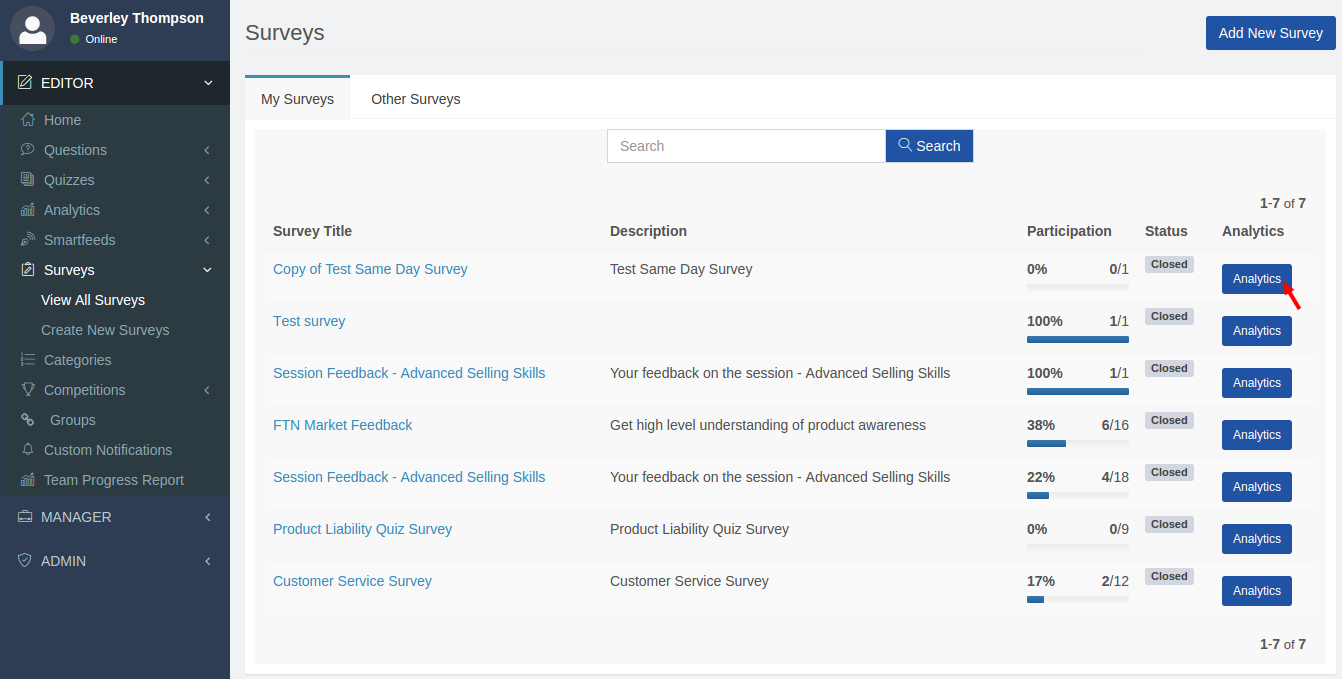Screen dimensions: 1342x679
Task: Click the Custom Notifications bell icon
Action: click(x=28, y=450)
